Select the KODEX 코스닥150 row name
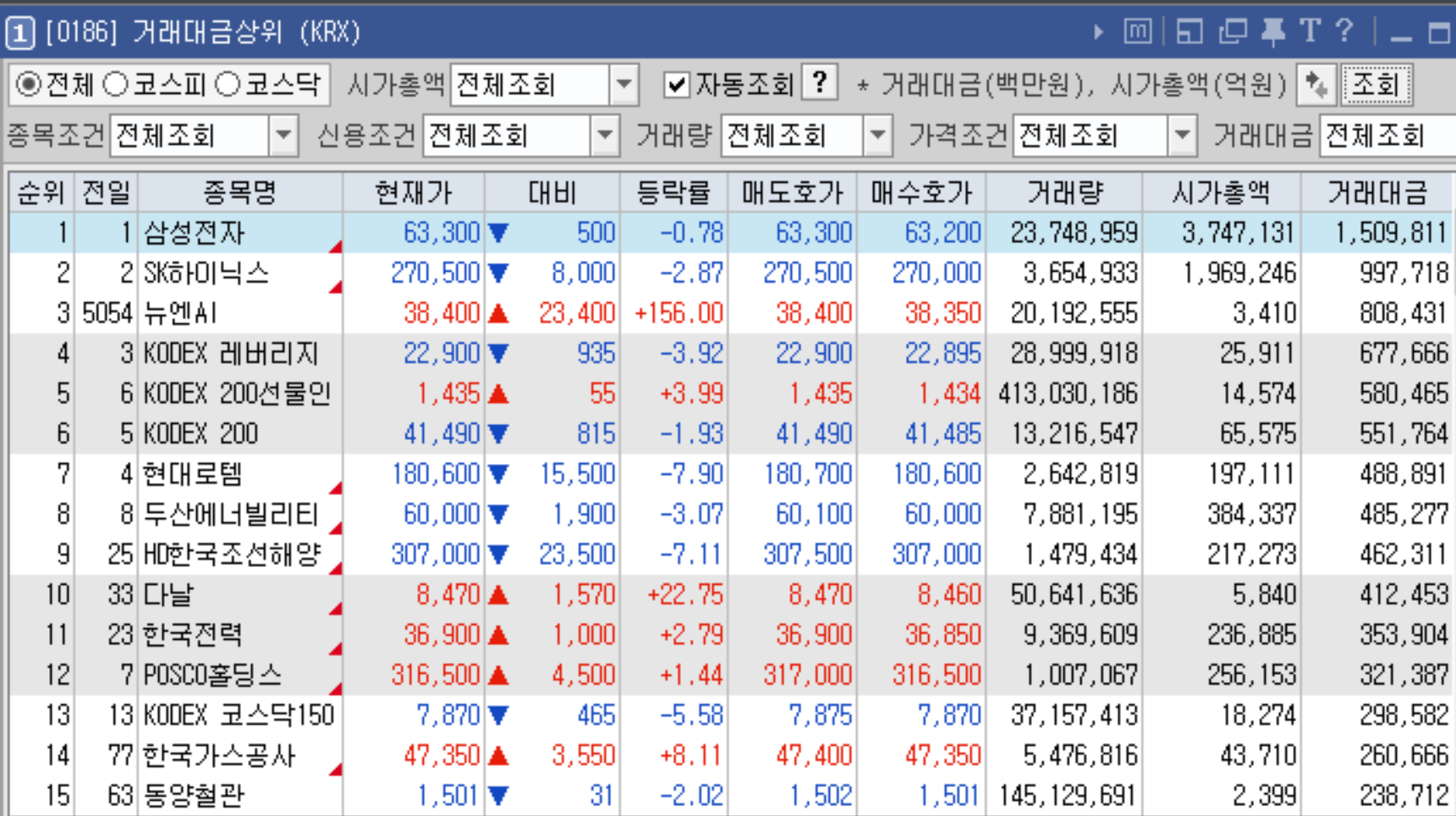 (x=239, y=715)
